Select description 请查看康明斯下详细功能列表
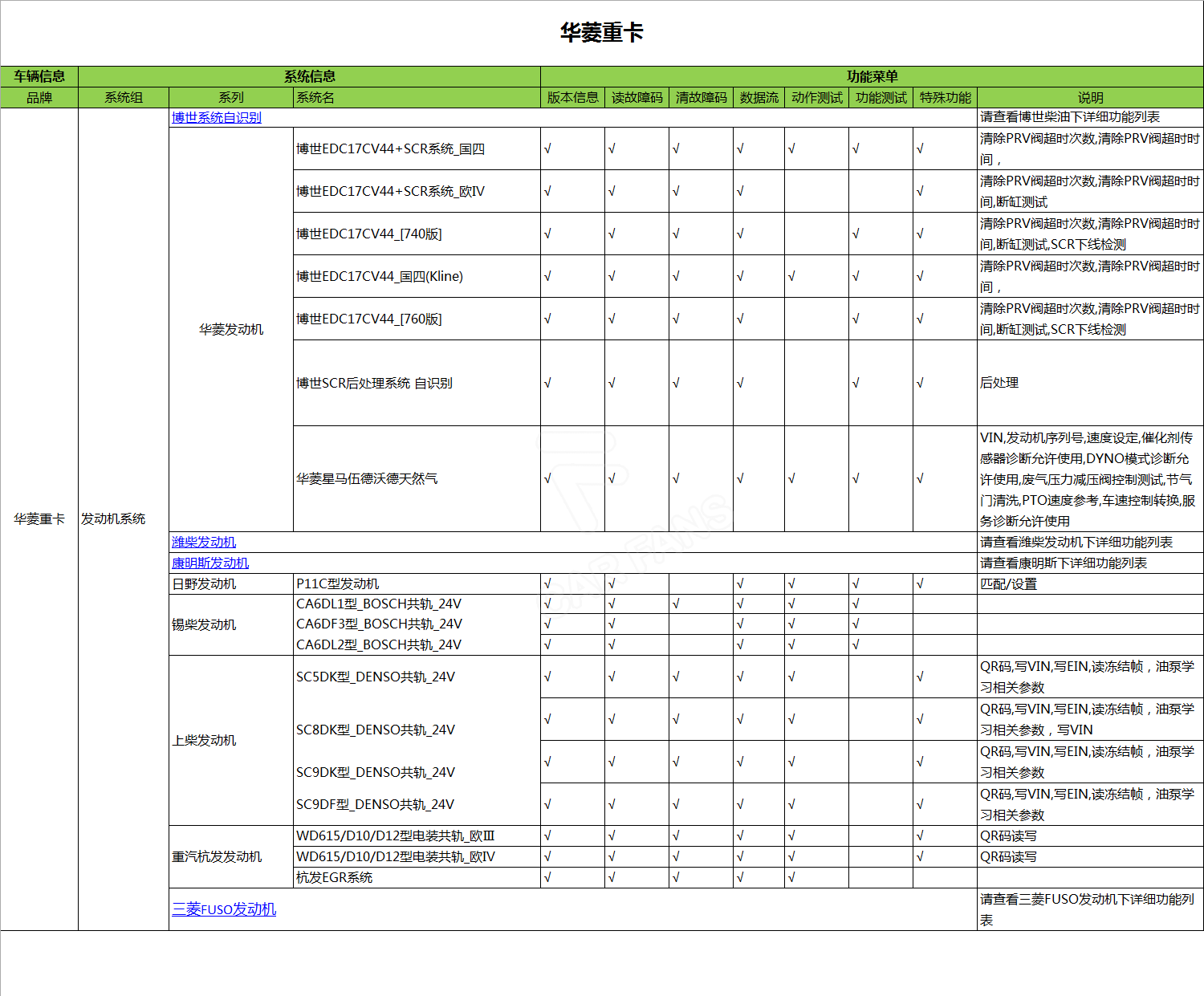This screenshot has width=1204, height=996. tap(1090, 563)
